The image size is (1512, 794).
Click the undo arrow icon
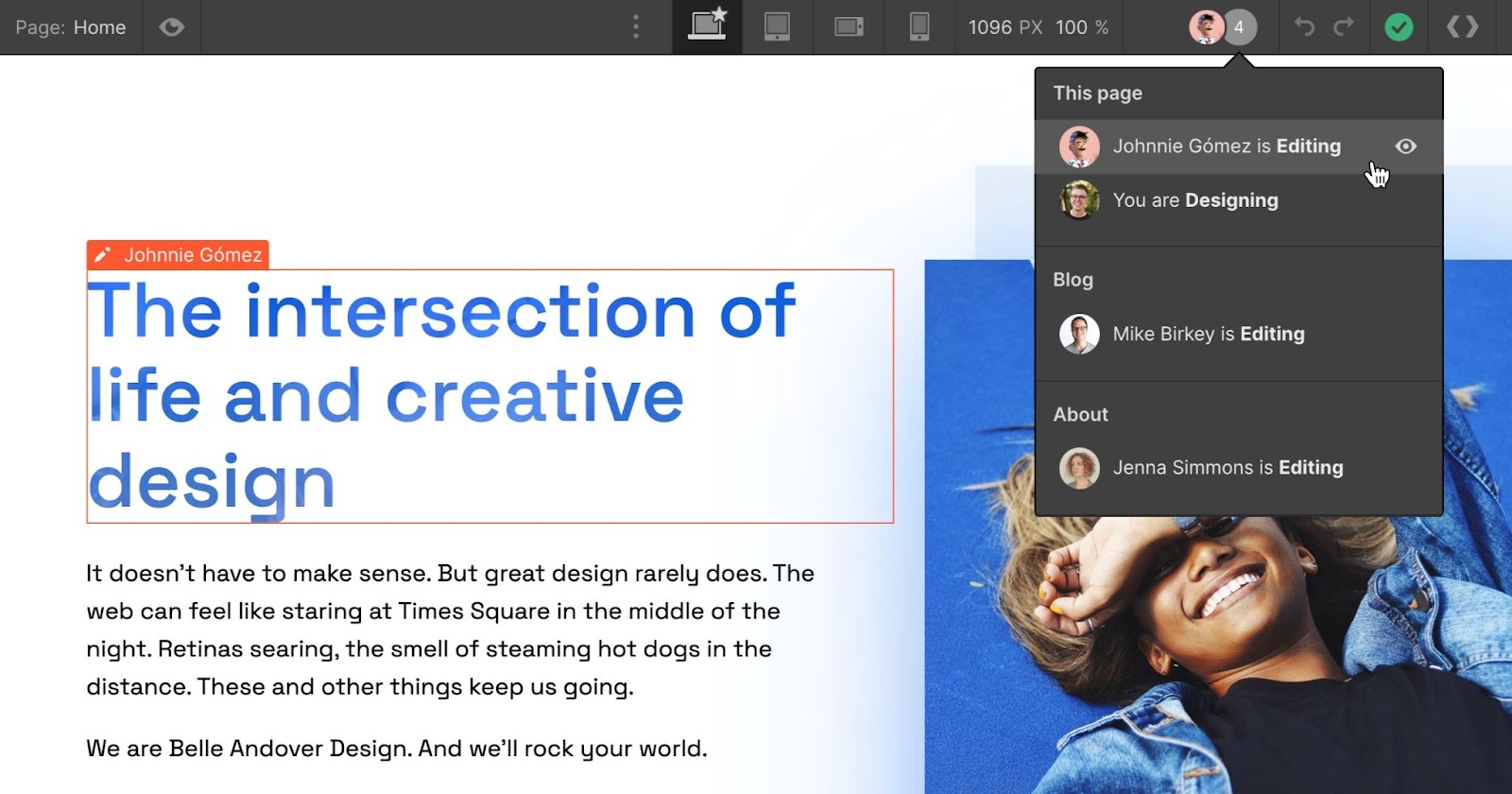tap(1305, 26)
